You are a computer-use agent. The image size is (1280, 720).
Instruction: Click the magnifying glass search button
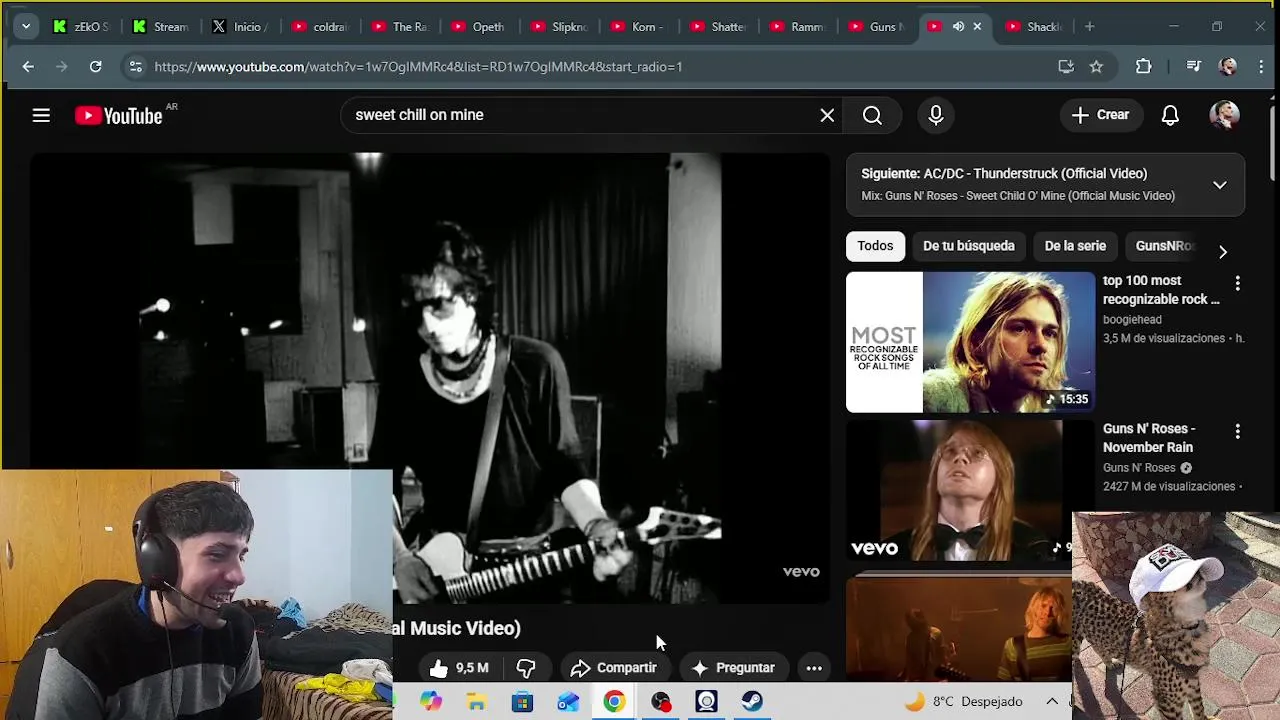pyautogui.click(x=872, y=115)
